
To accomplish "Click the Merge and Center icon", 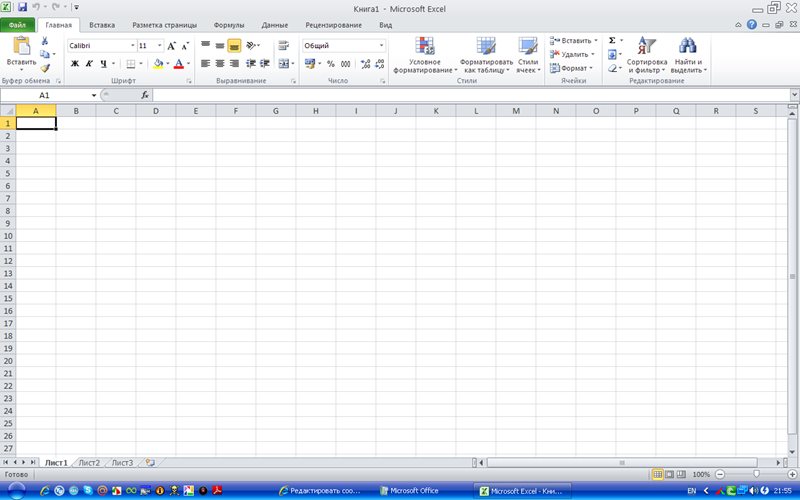I will coord(284,64).
